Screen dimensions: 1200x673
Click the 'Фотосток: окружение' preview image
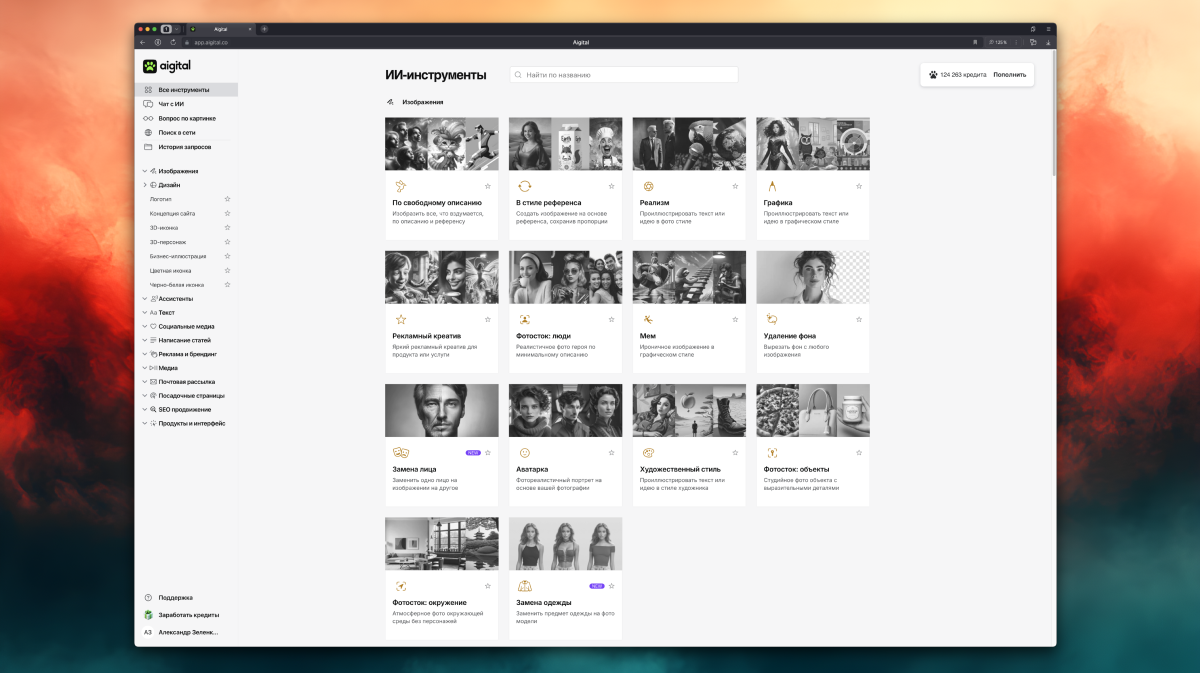click(x=441, y=544)
